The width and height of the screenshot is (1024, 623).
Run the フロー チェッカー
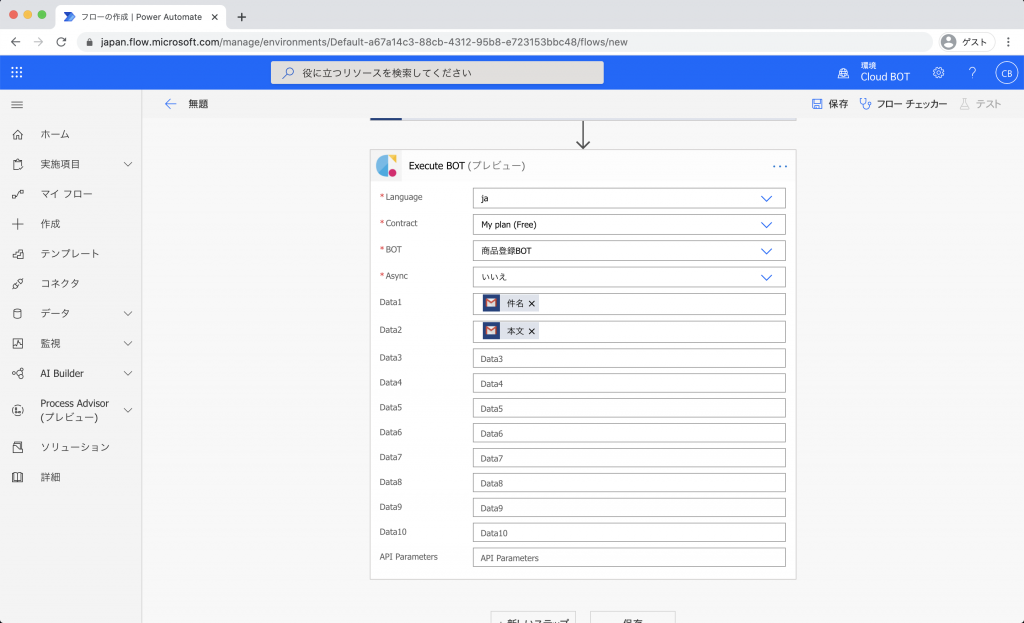903,104
